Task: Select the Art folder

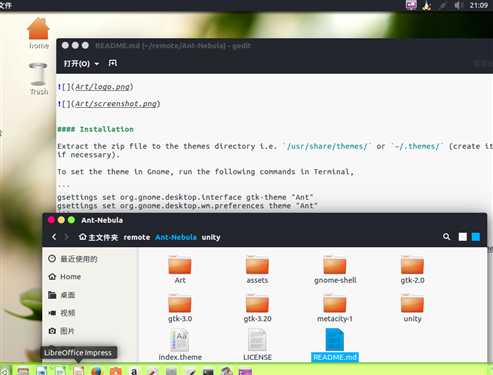Action: click(180, 269)
